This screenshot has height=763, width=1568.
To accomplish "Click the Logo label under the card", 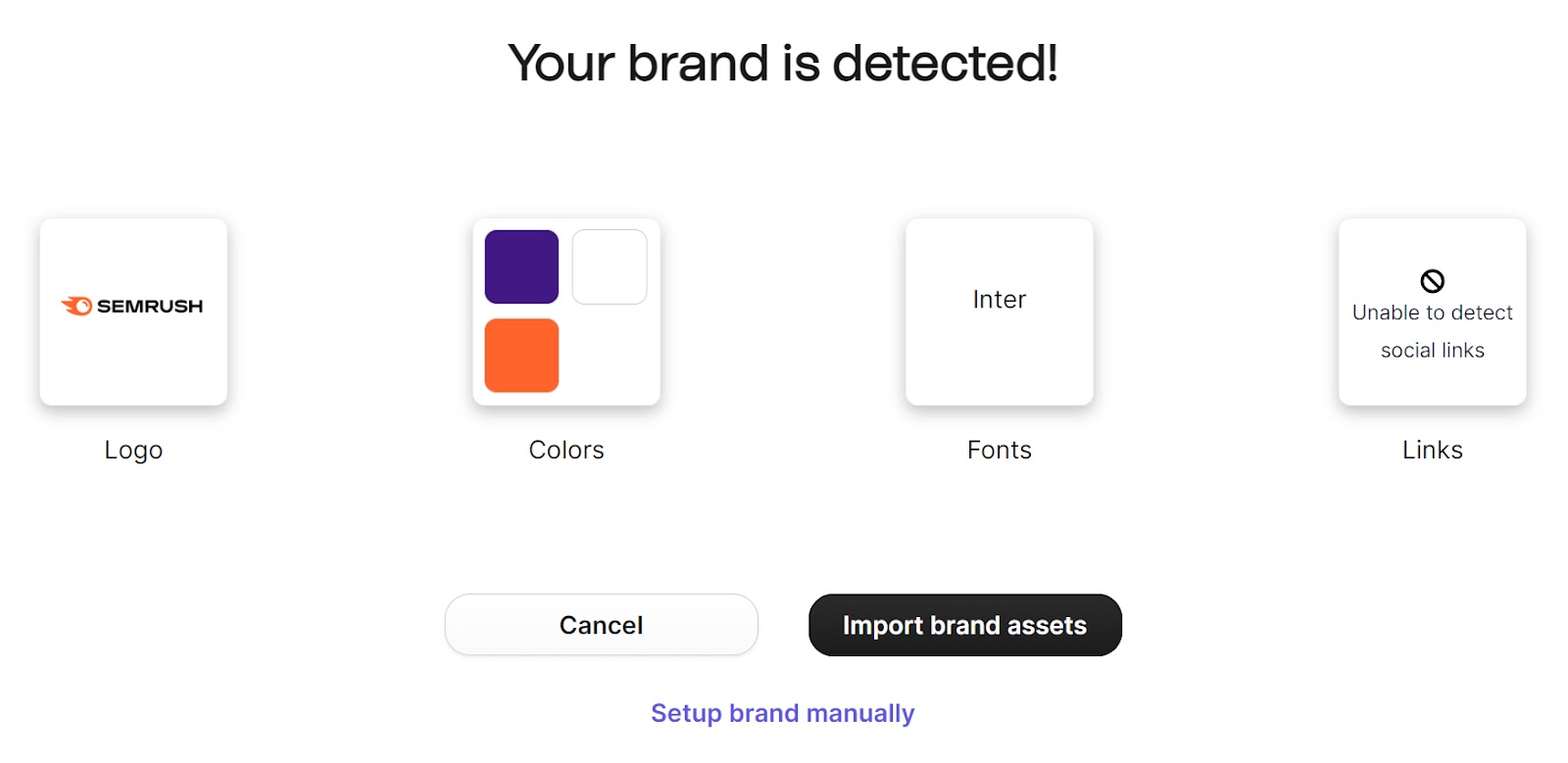I will click(132, 451).
